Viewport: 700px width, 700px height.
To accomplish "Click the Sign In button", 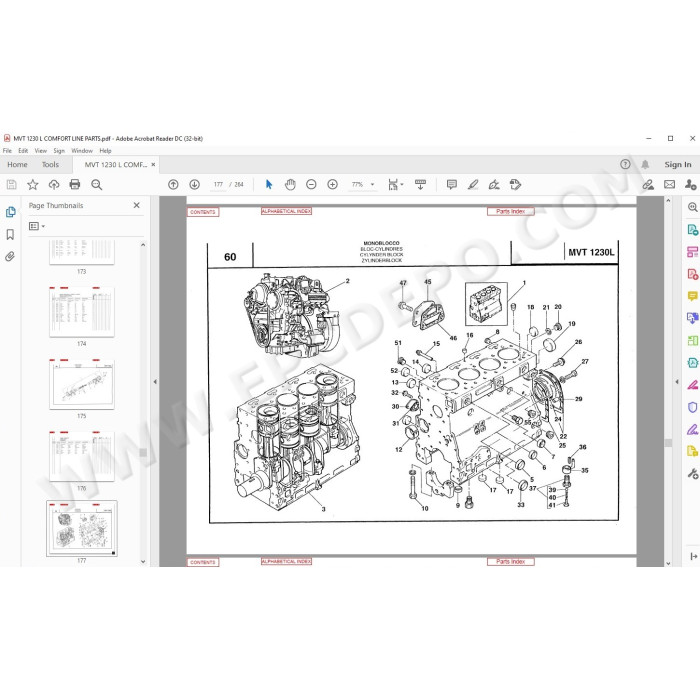I will pyautogui.click(x=678, y=164).
